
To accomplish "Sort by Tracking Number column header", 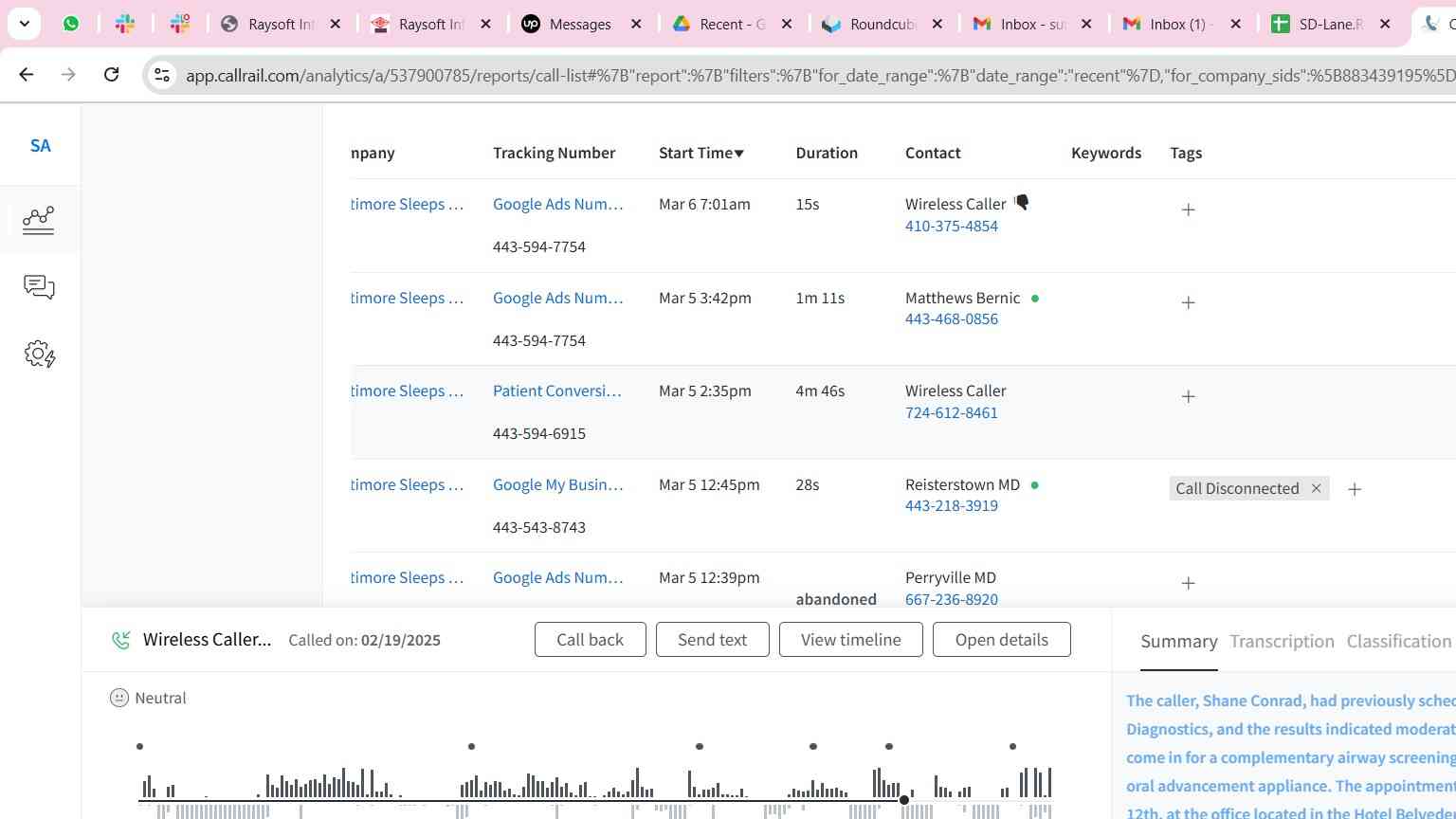I will click(x=554, y=153).
